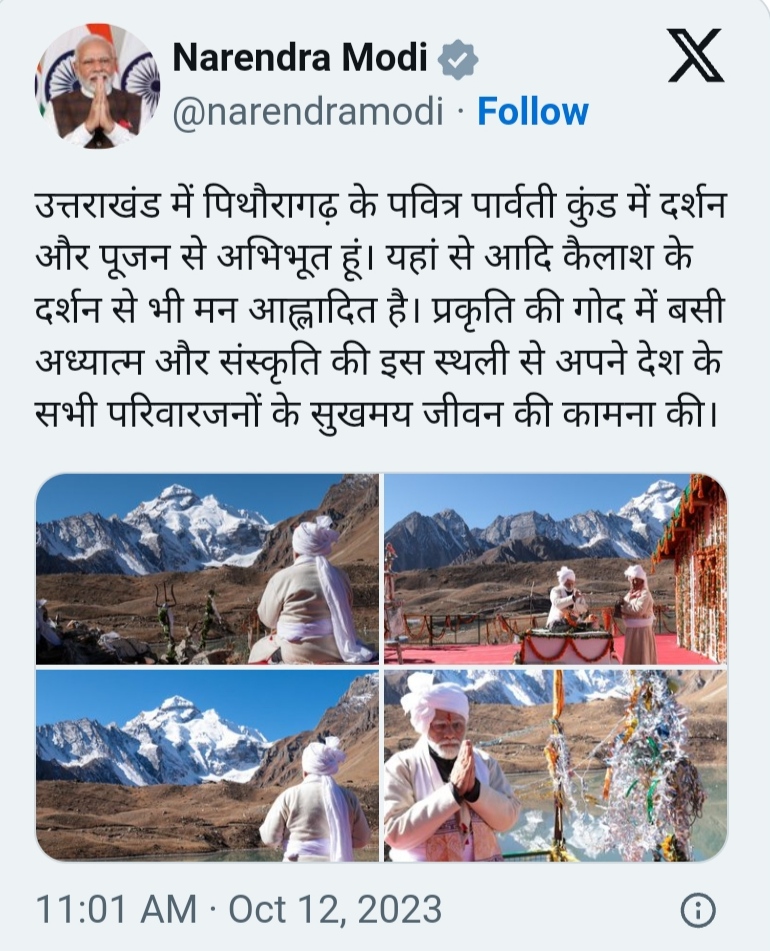Open the 11:01 AM timestamp
The width and height of the screenshot is (770, 951).
coord(116,910)
